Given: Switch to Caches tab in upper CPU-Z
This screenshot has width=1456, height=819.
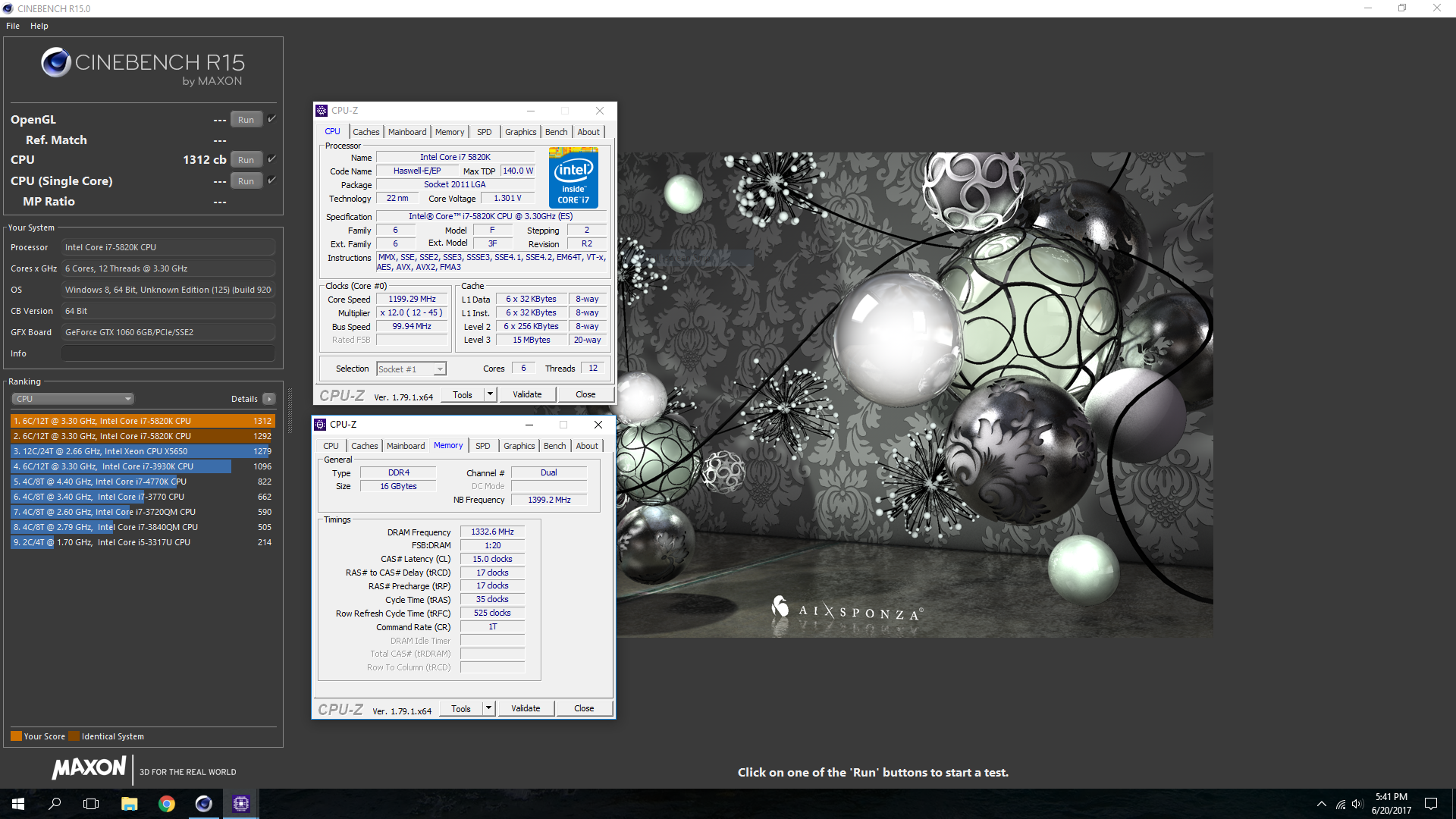Looking at the screenshot, I should click(x=366, y=132).
